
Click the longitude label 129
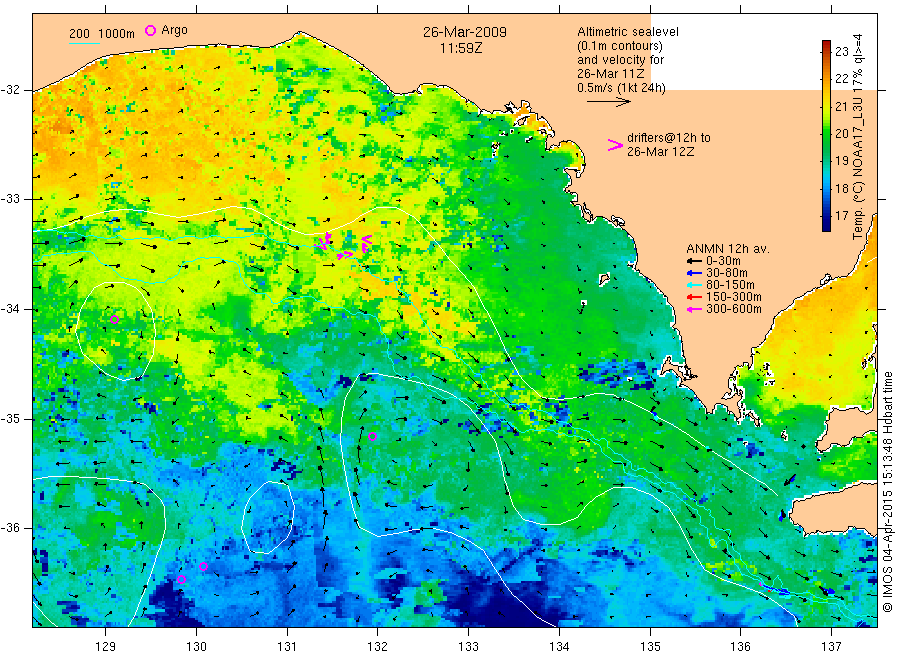106,647
